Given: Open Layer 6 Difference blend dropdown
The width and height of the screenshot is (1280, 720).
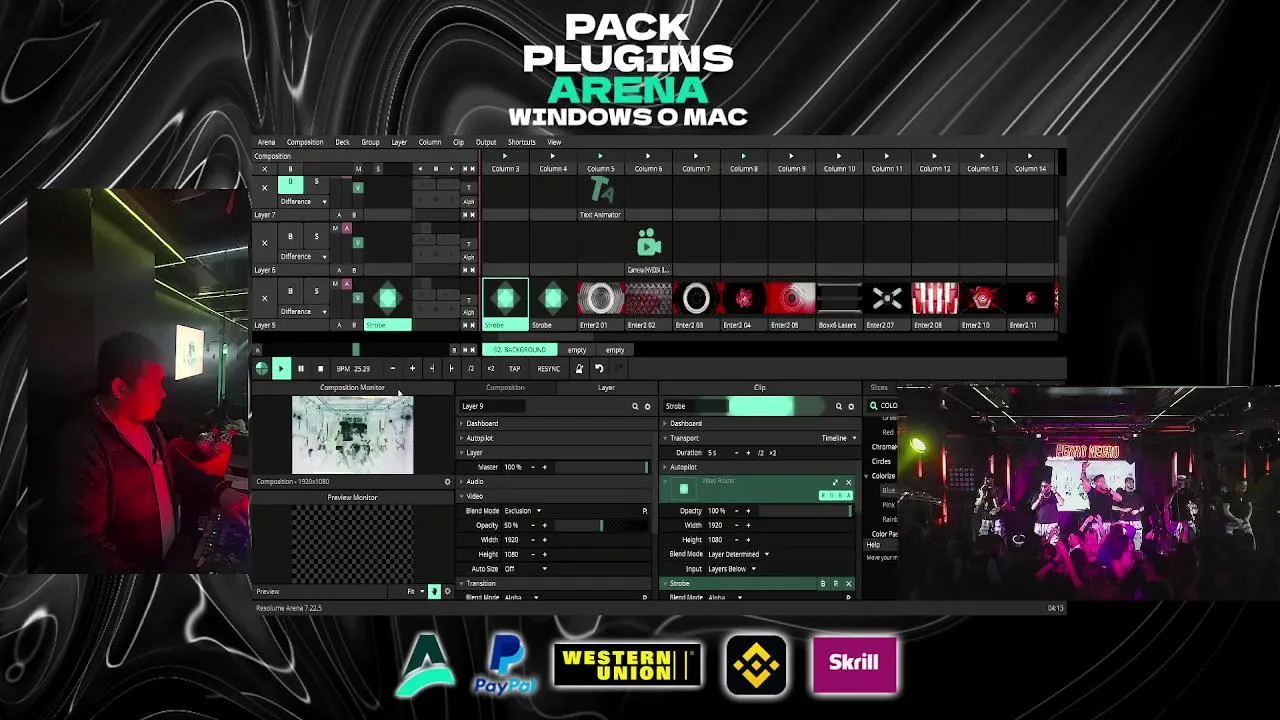Looking at the screenshot, I should pyautogui.click(x=303, y=256).
